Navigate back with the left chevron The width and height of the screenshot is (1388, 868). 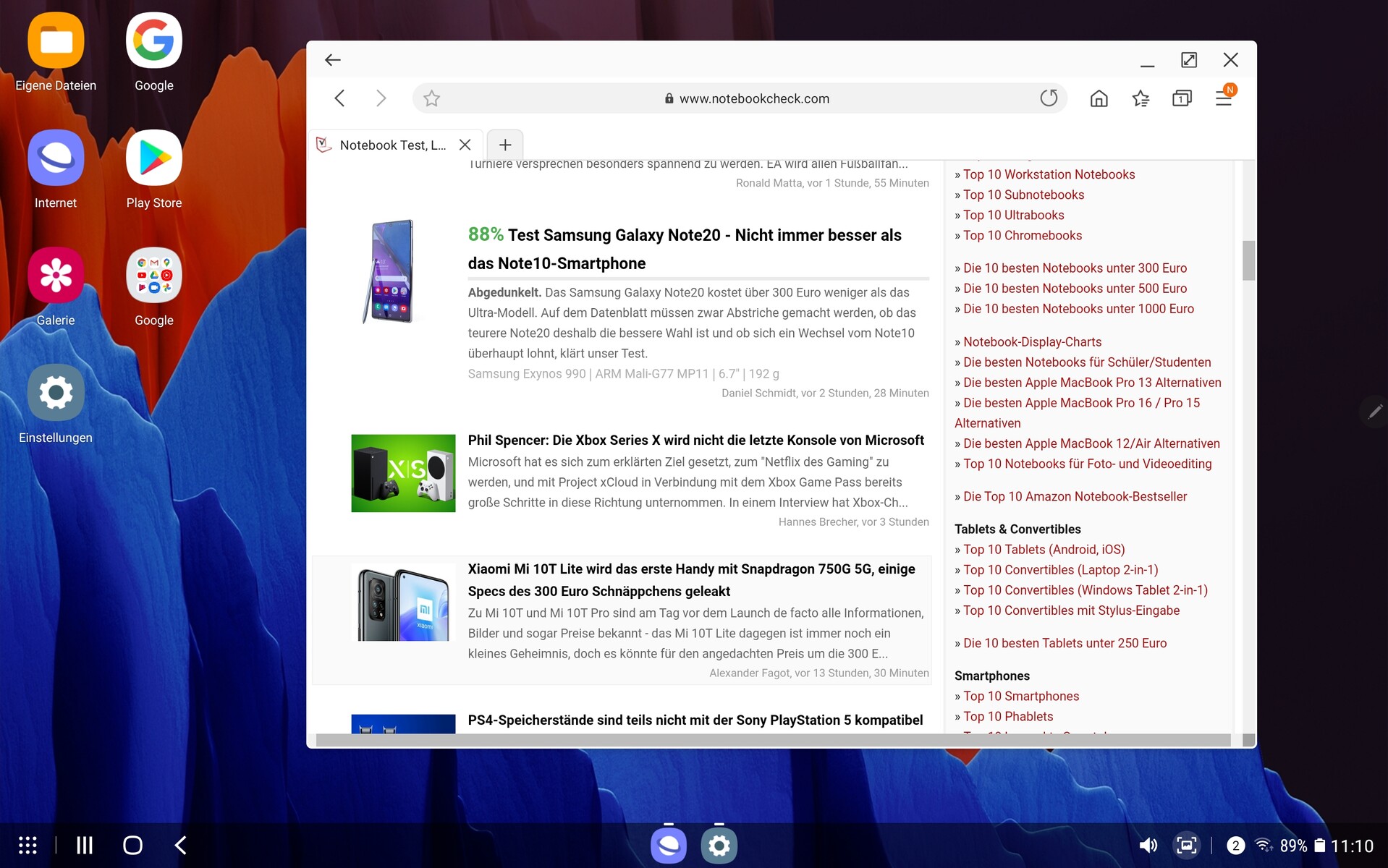tap(339, 98)
